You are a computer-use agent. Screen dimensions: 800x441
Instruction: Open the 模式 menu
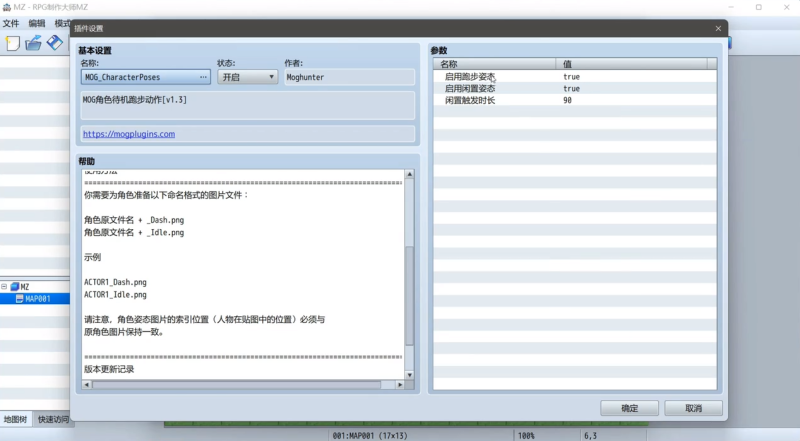click(x=62, y=23)
